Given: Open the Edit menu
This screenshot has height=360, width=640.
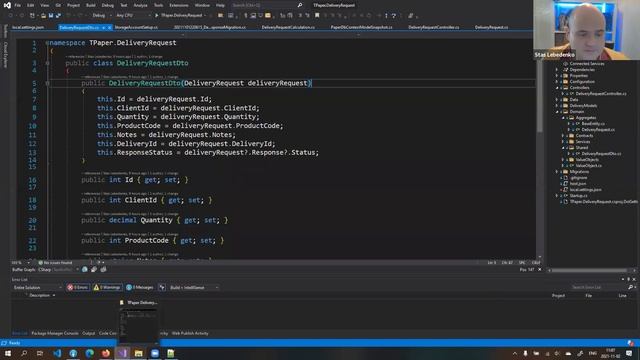Looking at the screenshot, I should [x=31, y=5].
